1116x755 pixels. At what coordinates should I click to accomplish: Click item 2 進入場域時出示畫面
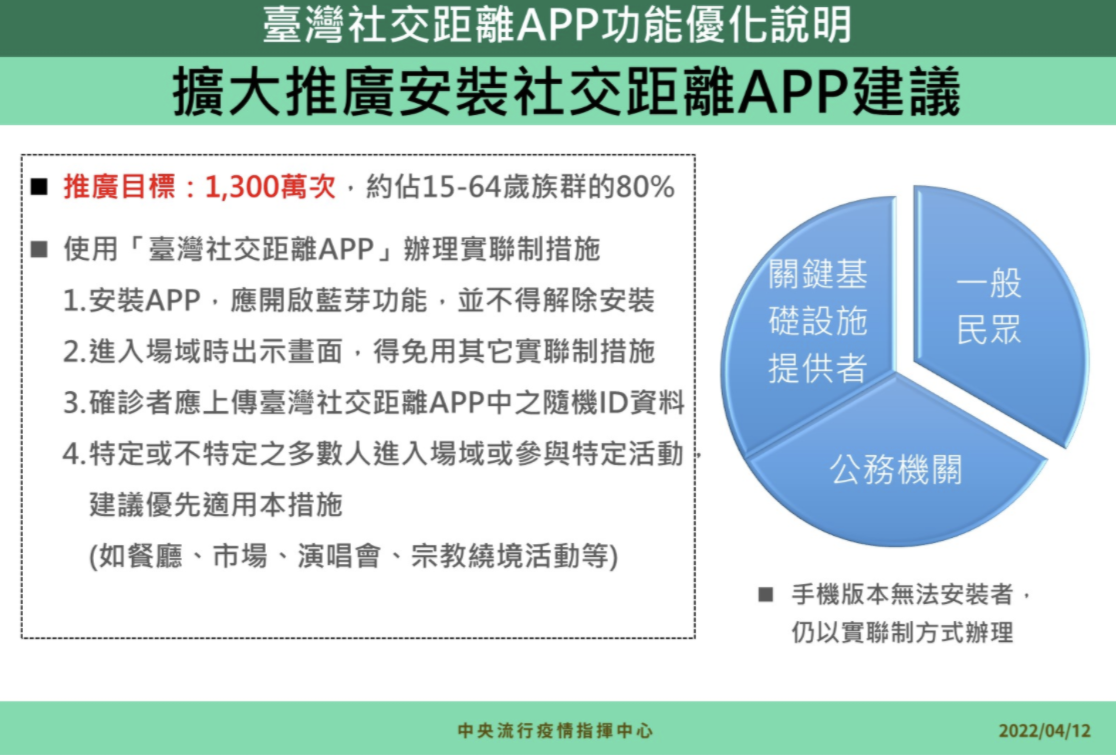coord(359,352)
